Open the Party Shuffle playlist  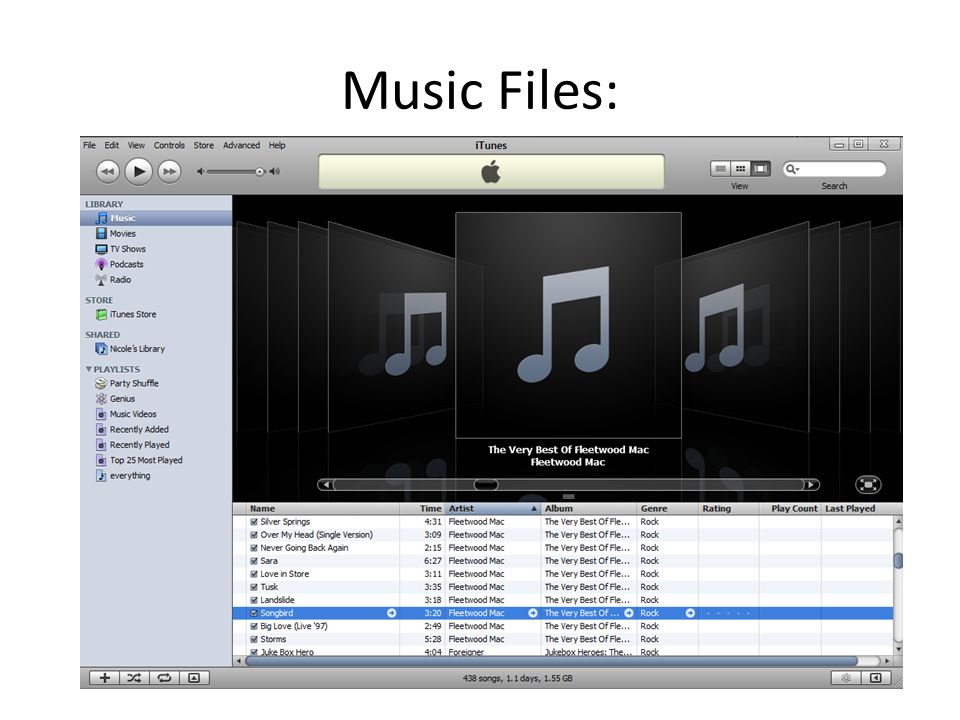click(156, 383)
